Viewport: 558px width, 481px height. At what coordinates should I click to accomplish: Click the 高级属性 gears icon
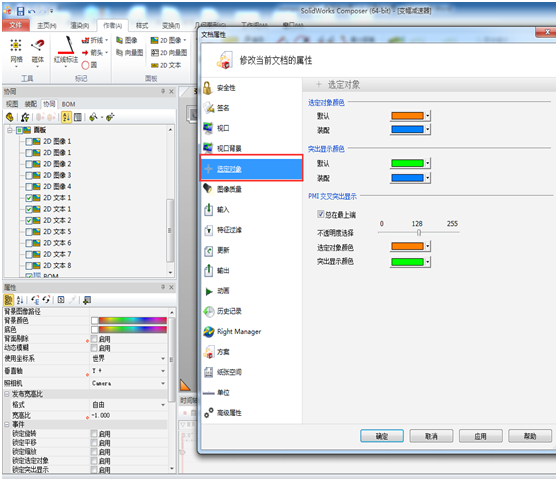(x=209, y=413)
